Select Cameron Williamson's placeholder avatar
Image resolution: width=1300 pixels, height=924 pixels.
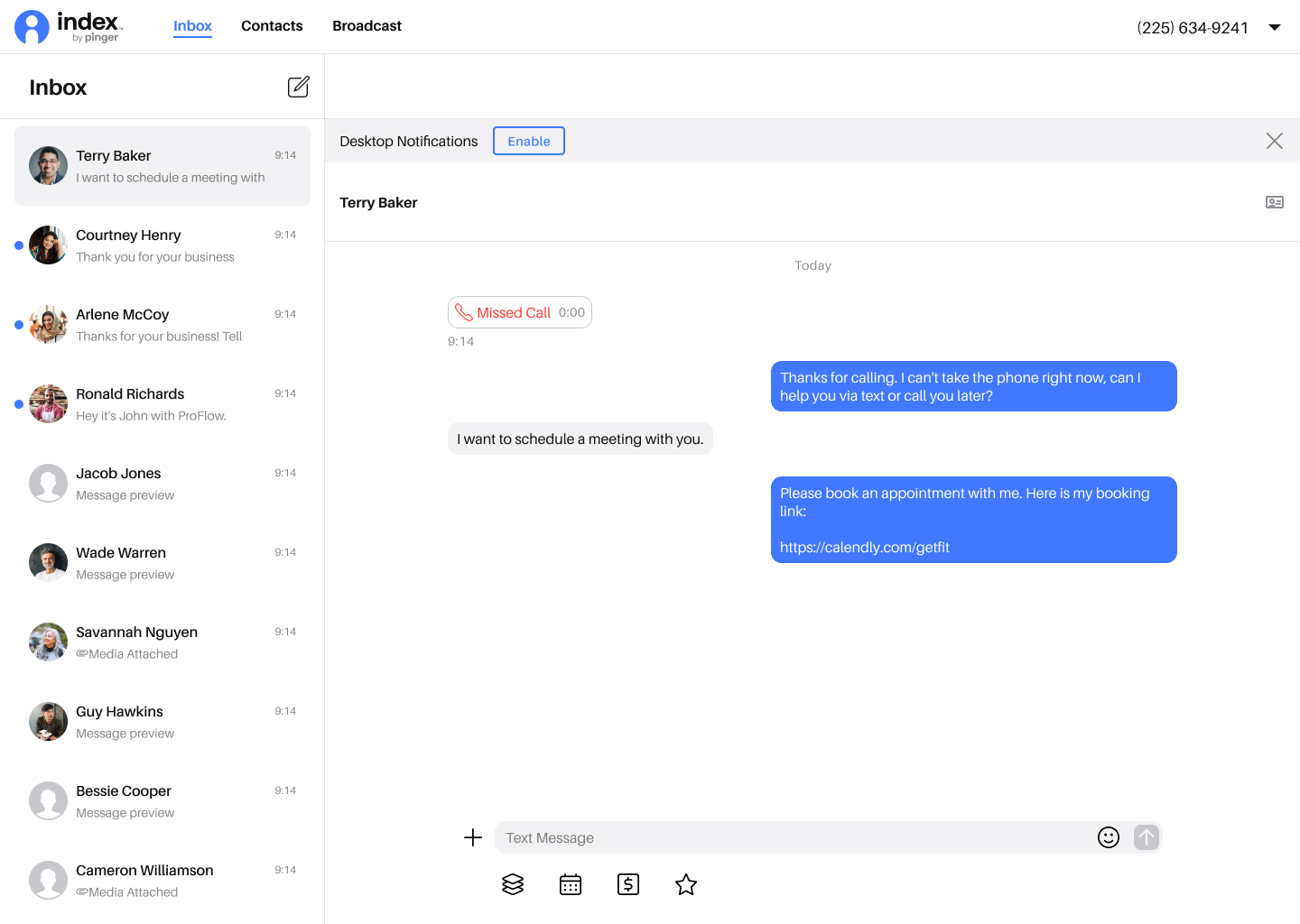(49, 881)
